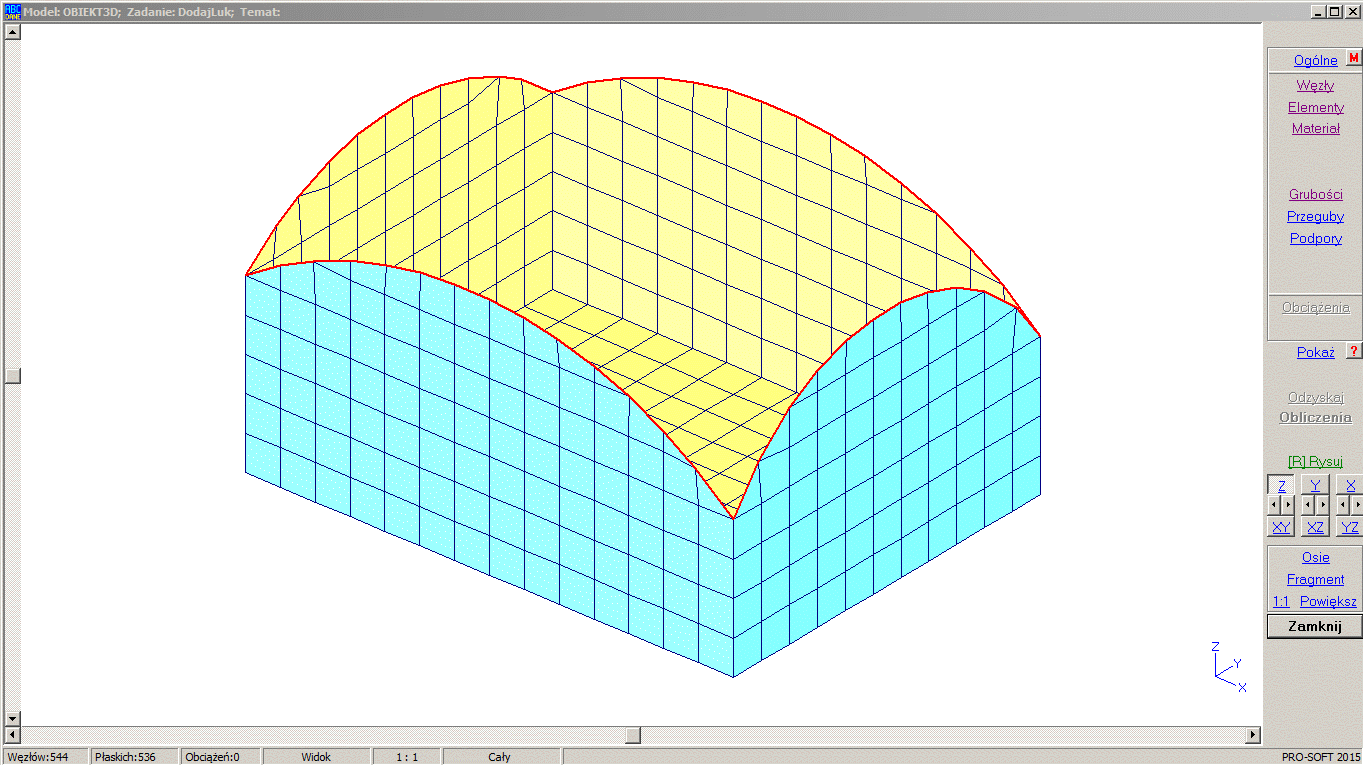Screen dimensions: 1363x765
Task: Open the Ogólne menu
Action: 1315,60
